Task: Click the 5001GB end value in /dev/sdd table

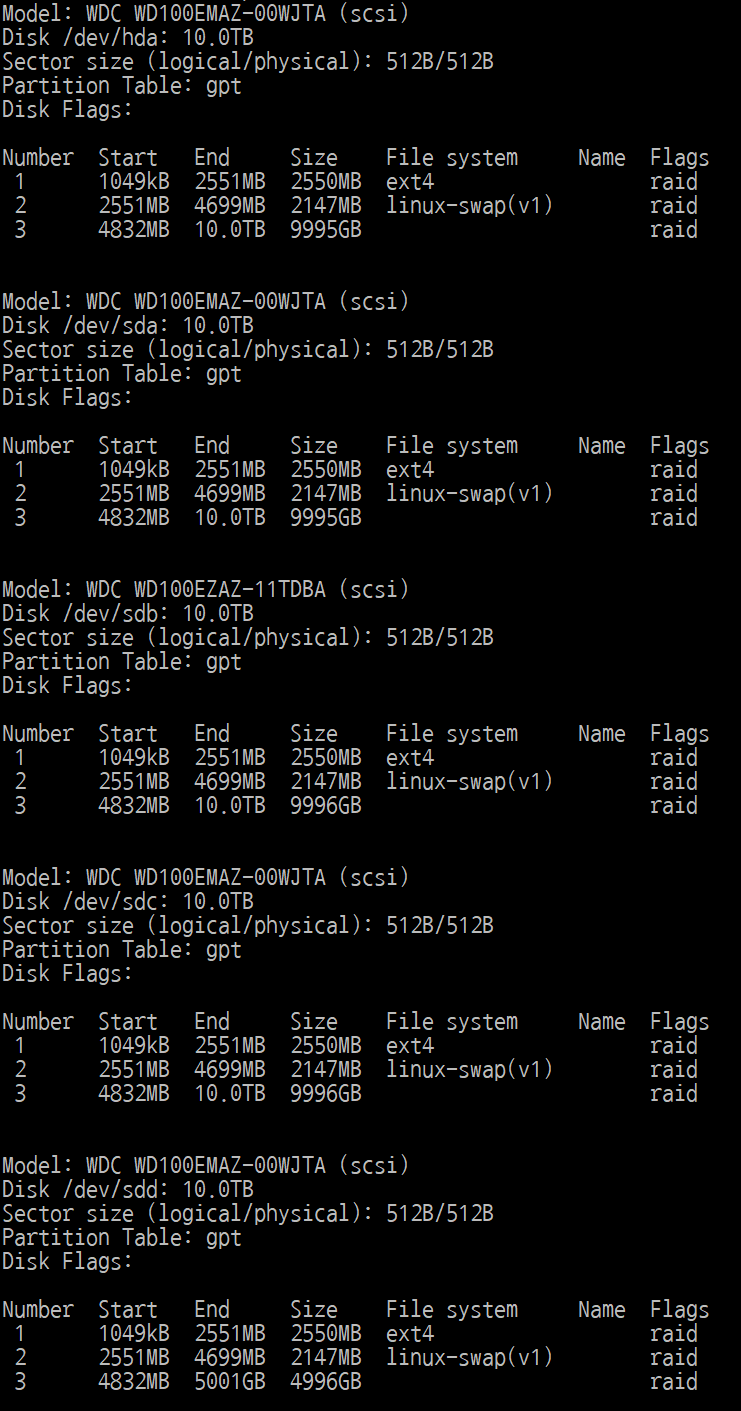Action: (229, 1382)
